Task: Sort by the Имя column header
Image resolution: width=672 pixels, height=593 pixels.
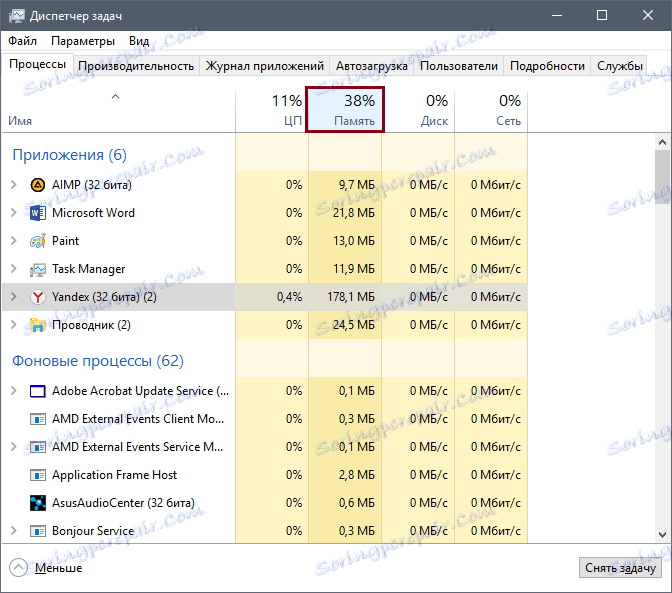Action: point(118,111)
